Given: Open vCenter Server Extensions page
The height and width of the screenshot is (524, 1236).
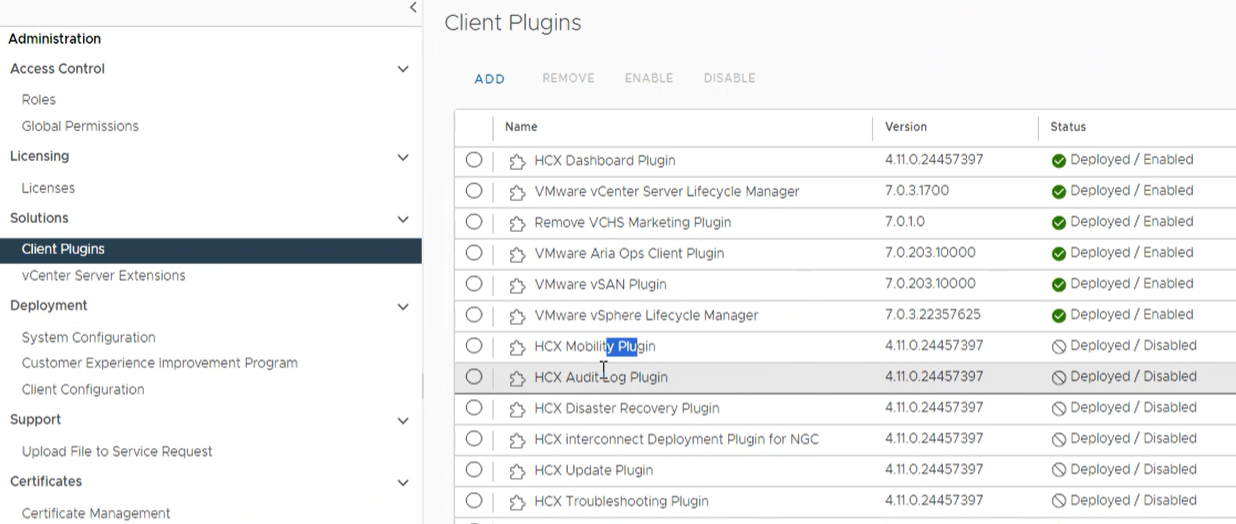Looking at the screenshot, I should [x=103, y=275].
